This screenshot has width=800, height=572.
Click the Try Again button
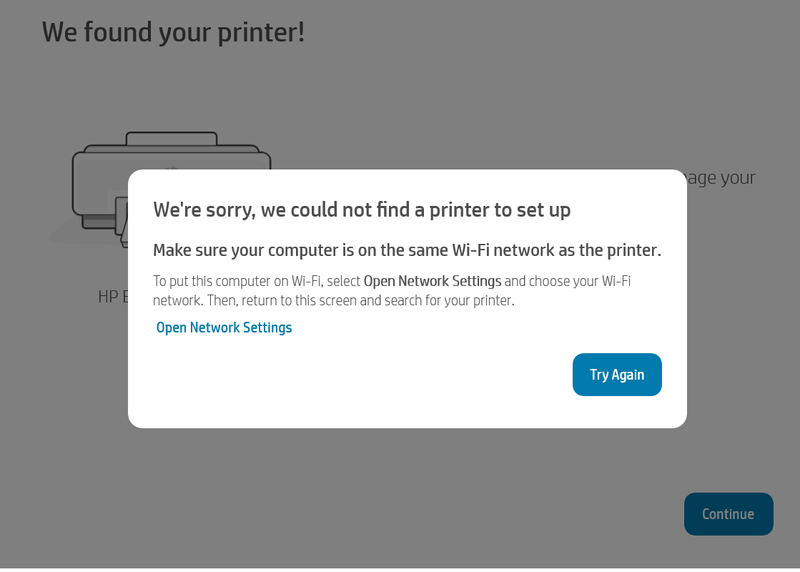point(617,375)
